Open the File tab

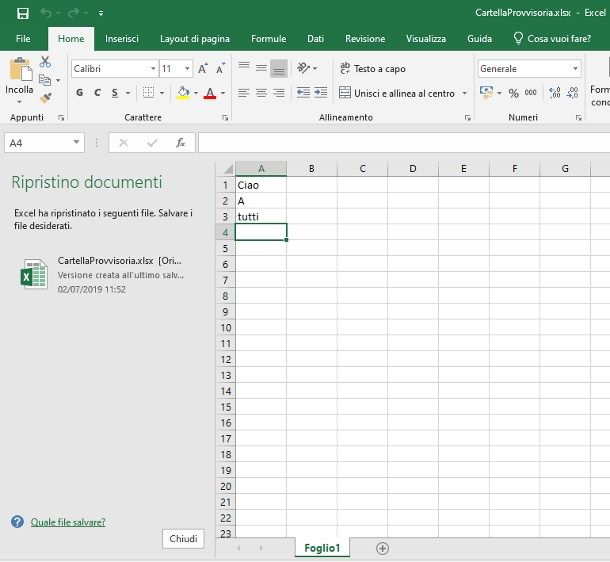pos(23,39)
